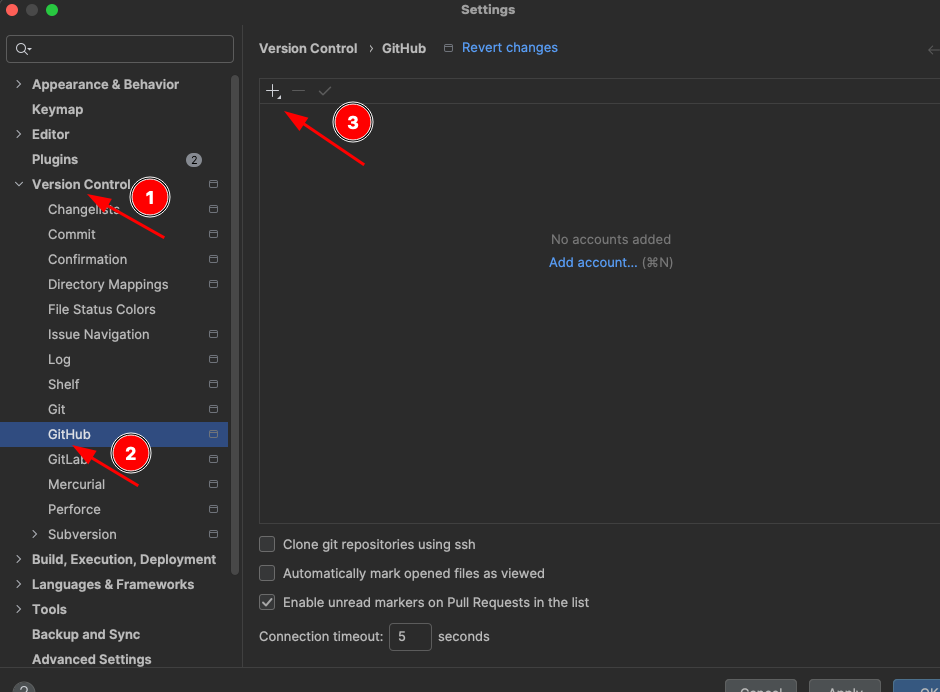The width and height of the screenshot is (940, 692).
Task: Enable Automatically mark opened files as viewed
Action: [267, 573]
